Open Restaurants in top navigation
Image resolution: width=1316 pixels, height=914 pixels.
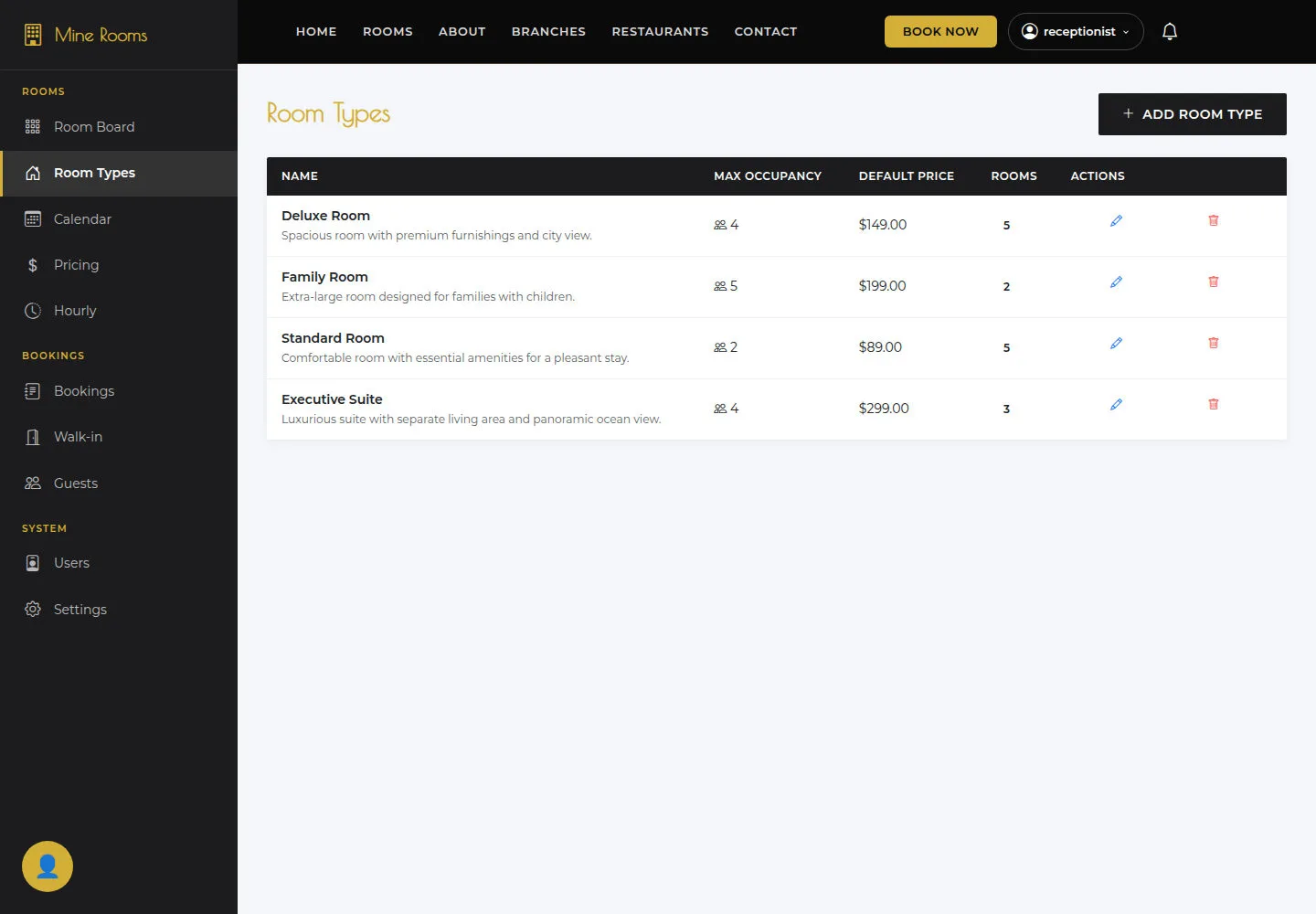point(660,32)
